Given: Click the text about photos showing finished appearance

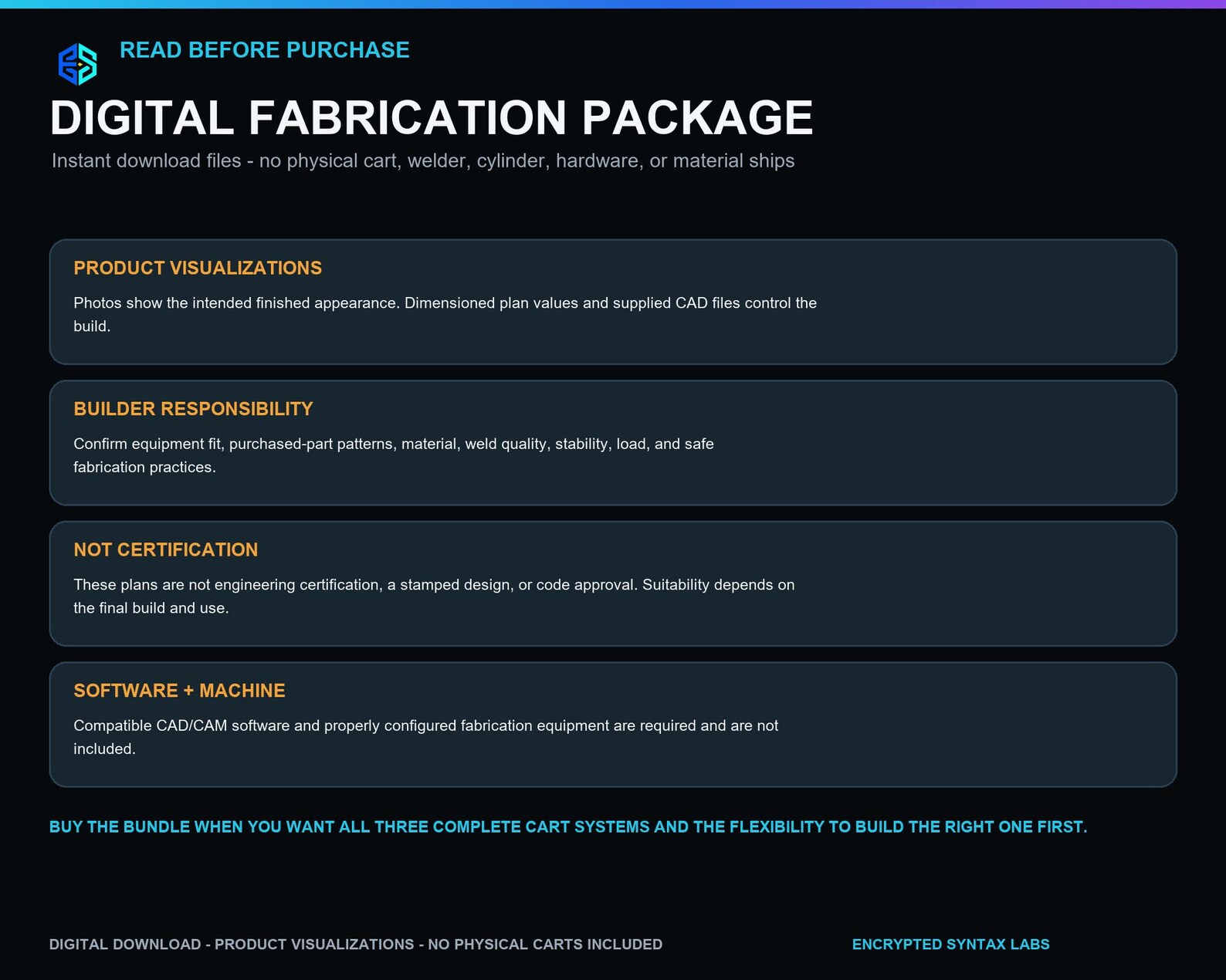Looking at the screenshot, I should 445,314.
